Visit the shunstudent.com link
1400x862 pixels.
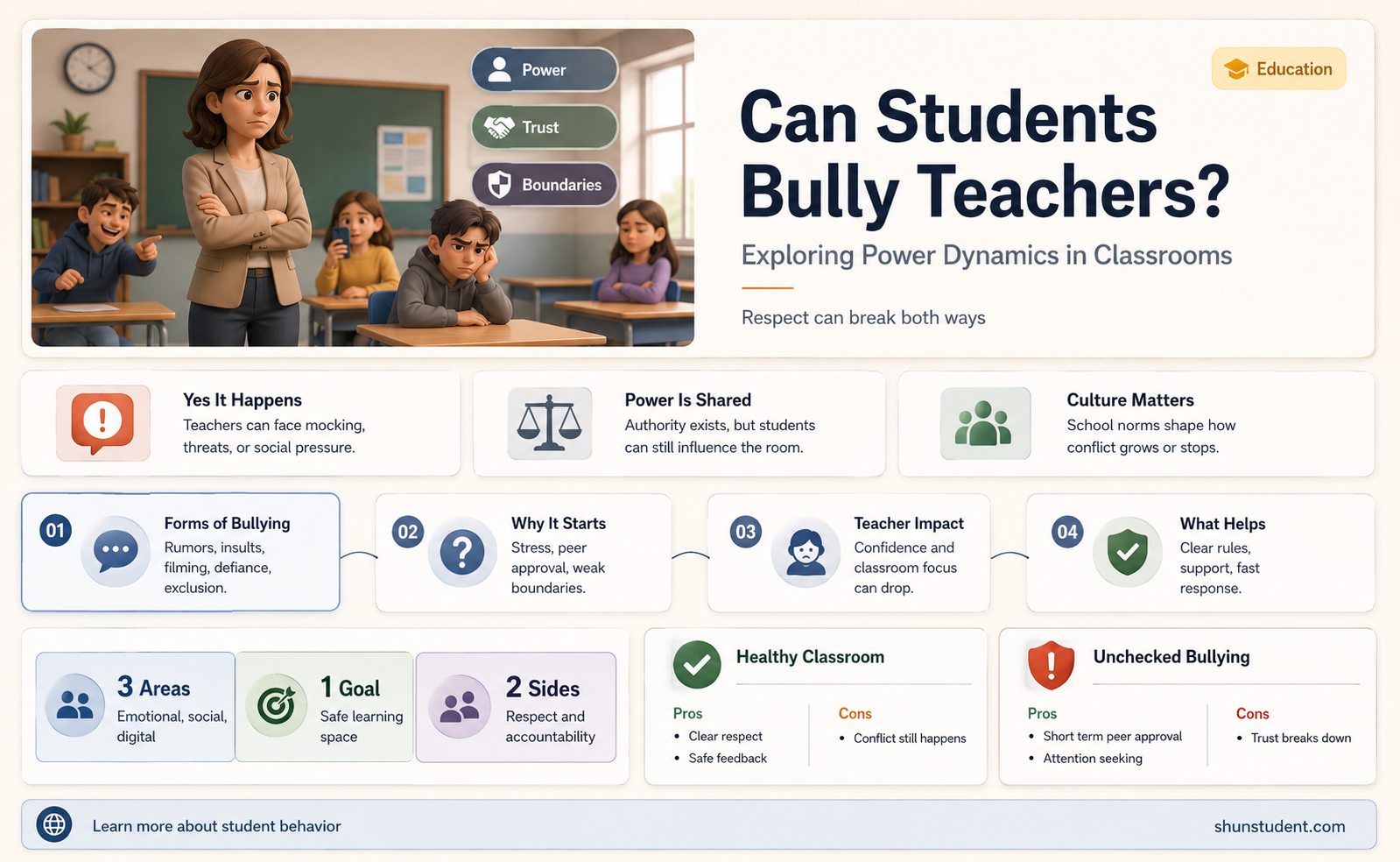(1279, 826)
